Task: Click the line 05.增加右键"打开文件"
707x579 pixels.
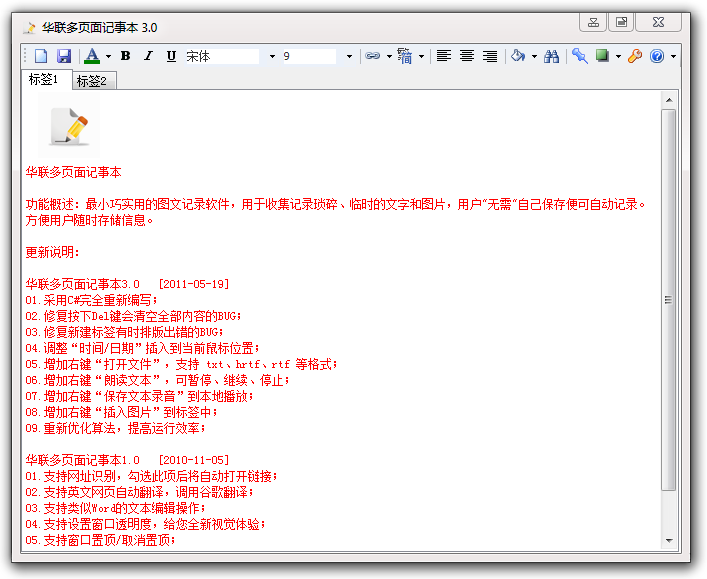Action: click(x=181, y=364)
